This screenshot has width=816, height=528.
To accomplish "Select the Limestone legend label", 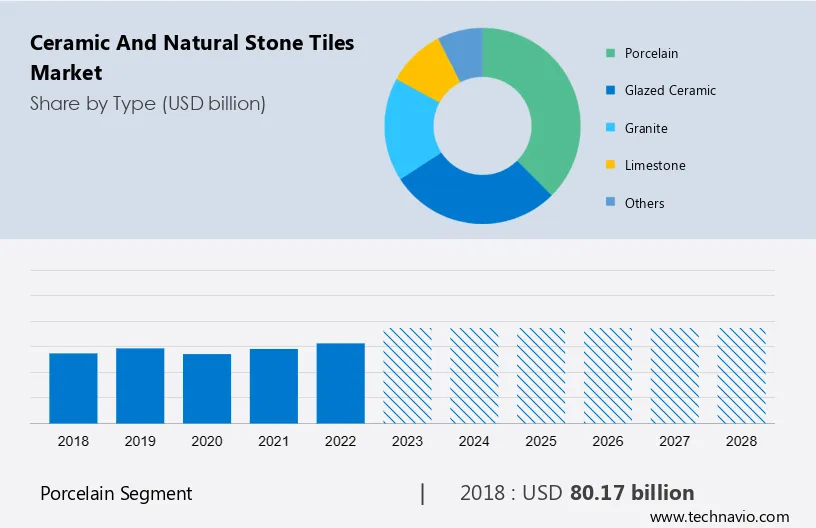I will tap(655, 165).
